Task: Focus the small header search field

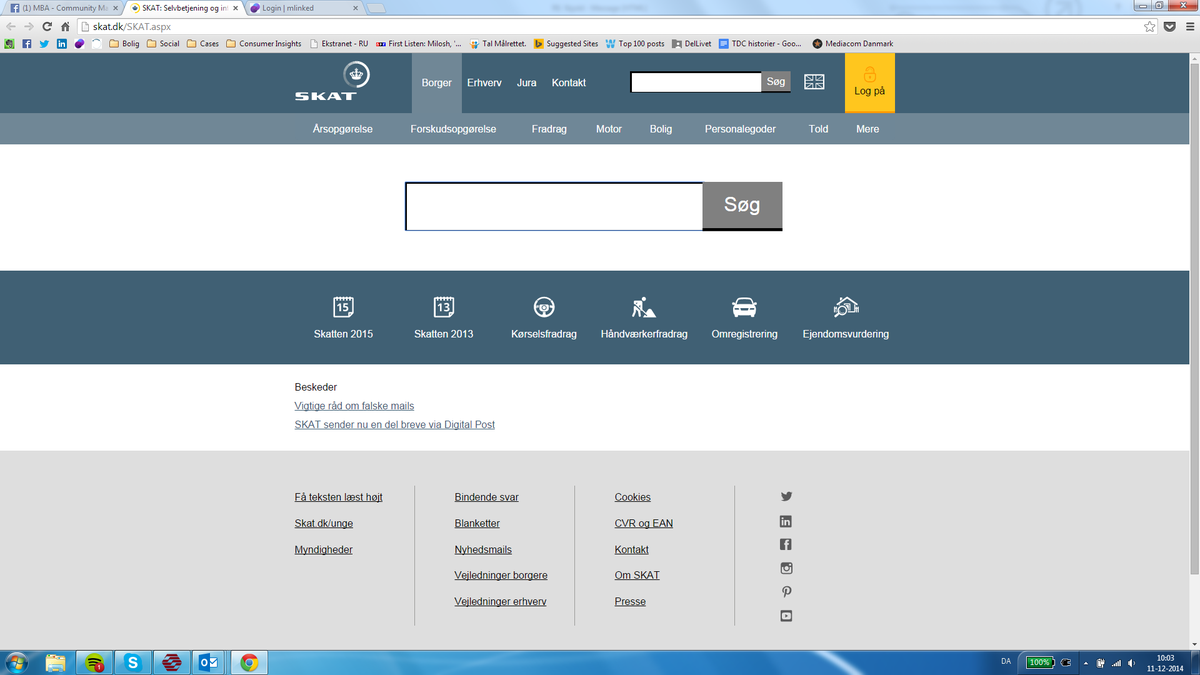Action: click(x=696, y=82)
